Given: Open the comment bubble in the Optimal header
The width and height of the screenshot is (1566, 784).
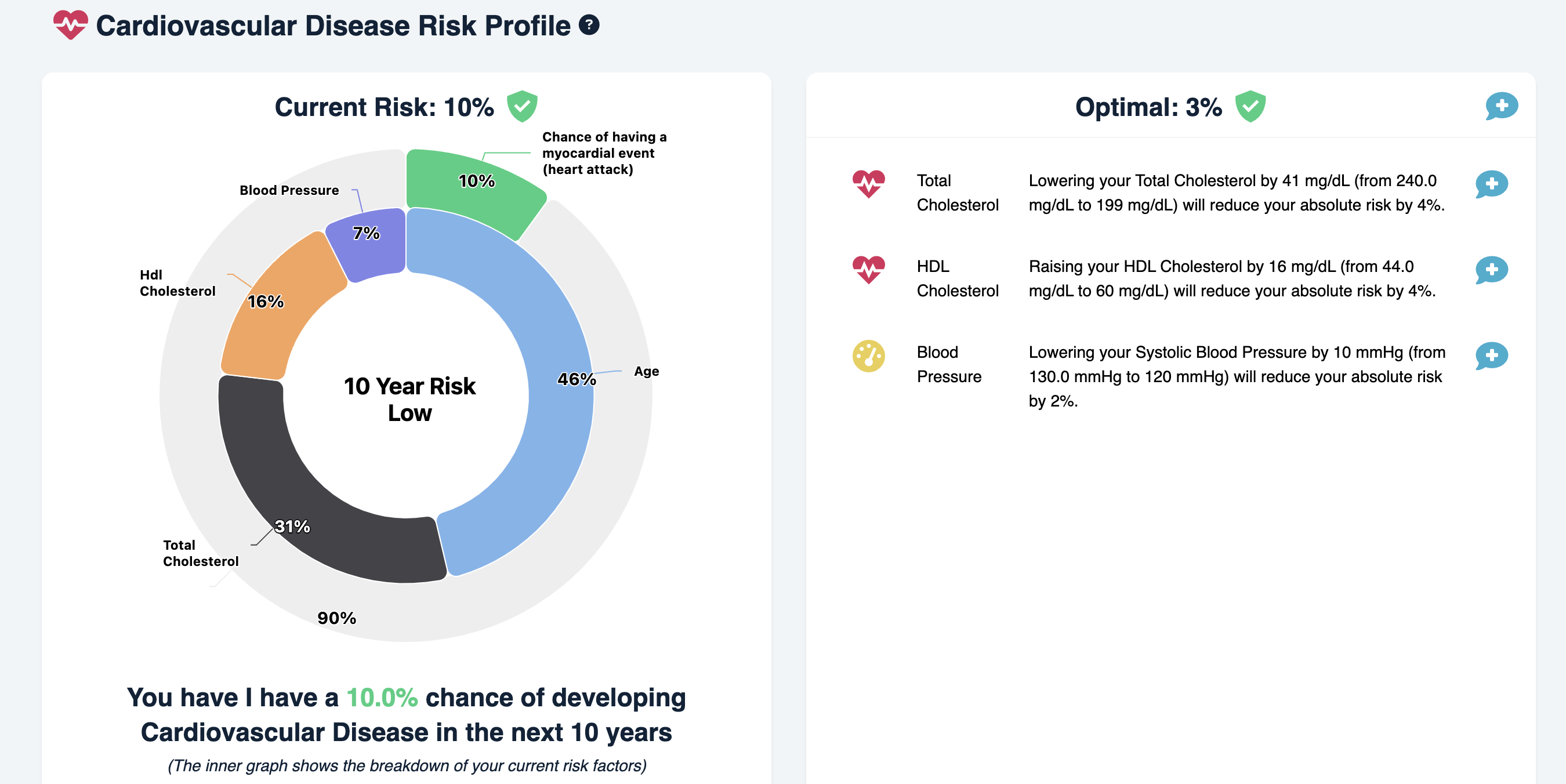Looking at the screenshot, I should [1501, 106].
